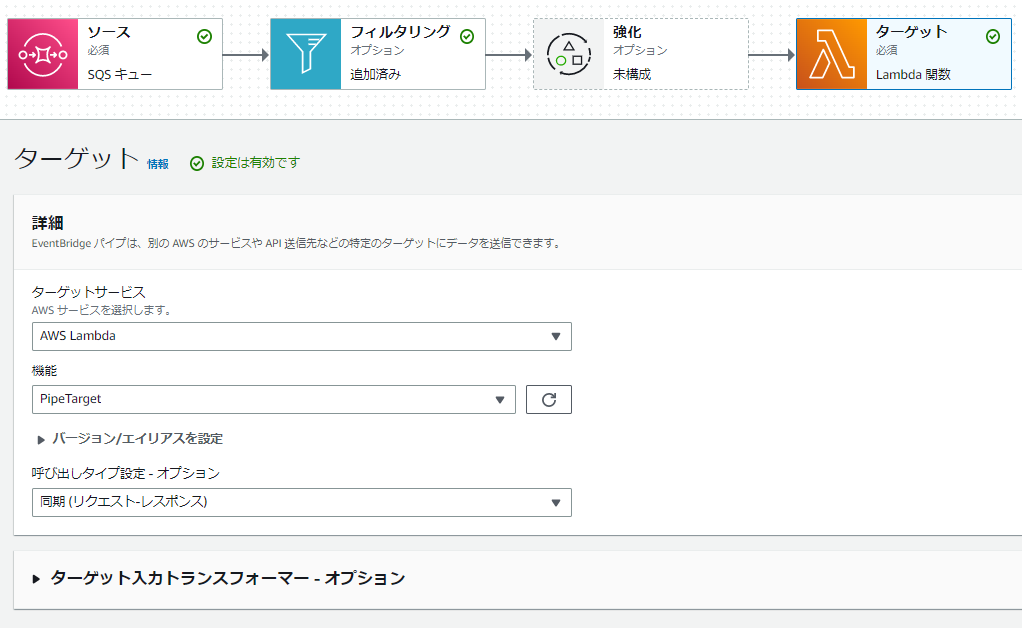The image size is (1022, 628).
Task: Click the 設定は有効です status message
Action: click(256, 163)
